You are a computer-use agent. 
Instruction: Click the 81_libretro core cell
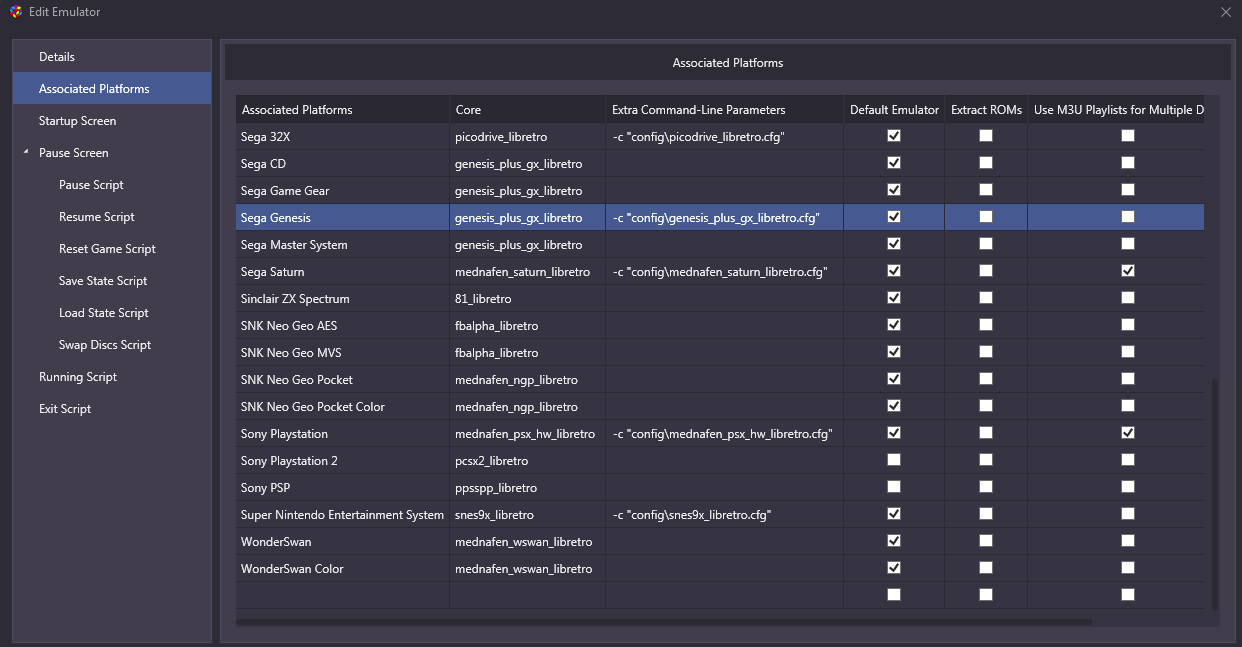pos(527,298)
